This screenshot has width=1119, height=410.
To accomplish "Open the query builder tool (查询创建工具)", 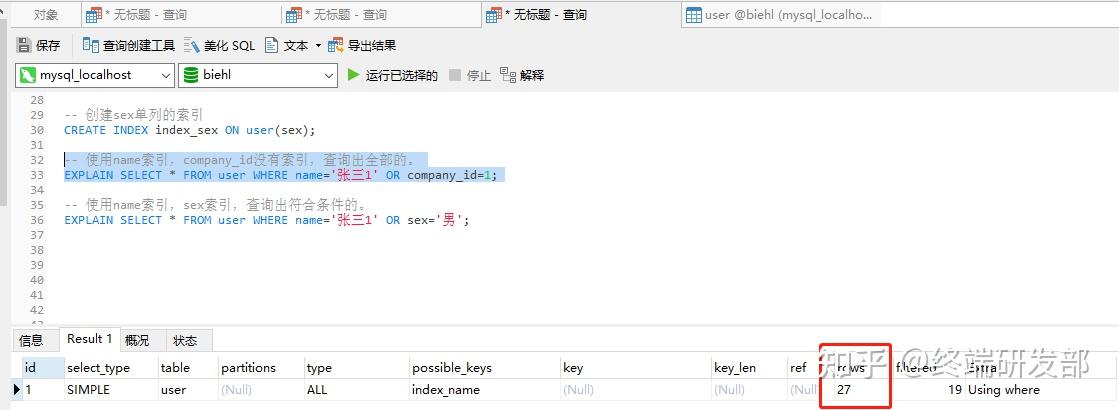I will pyautogui.click(x=128, y=46).
